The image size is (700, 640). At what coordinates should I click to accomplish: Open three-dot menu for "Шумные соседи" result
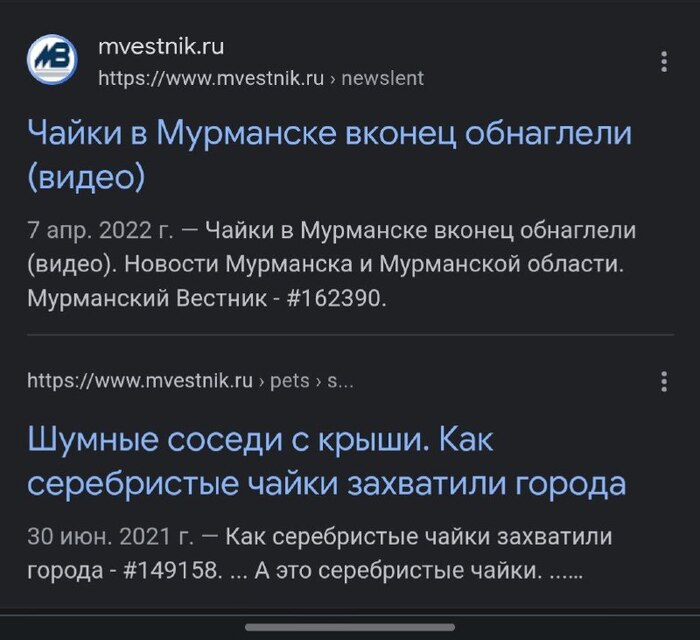(x=664, y=381)
